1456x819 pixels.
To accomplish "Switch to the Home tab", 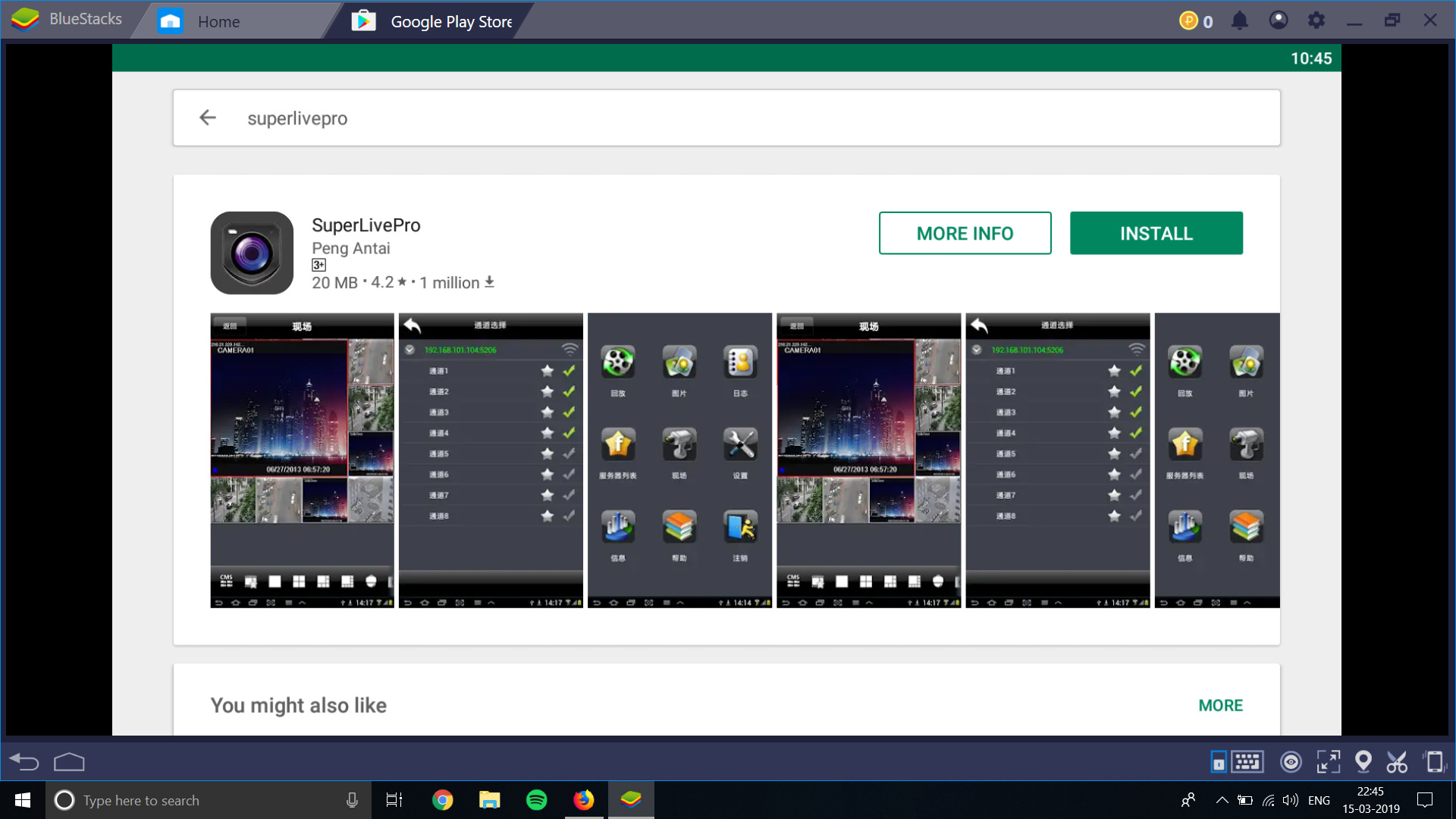I will pyautogui.click(x=218, y=21).
